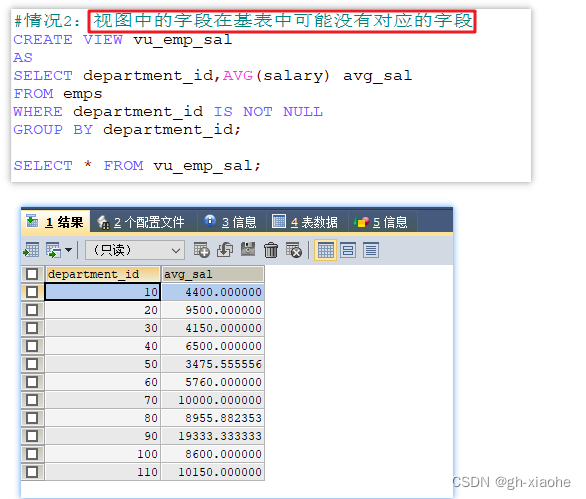Screen dimensions: 586x499
Task: Click the save changes floppy icon
Action: pos(248,249)
